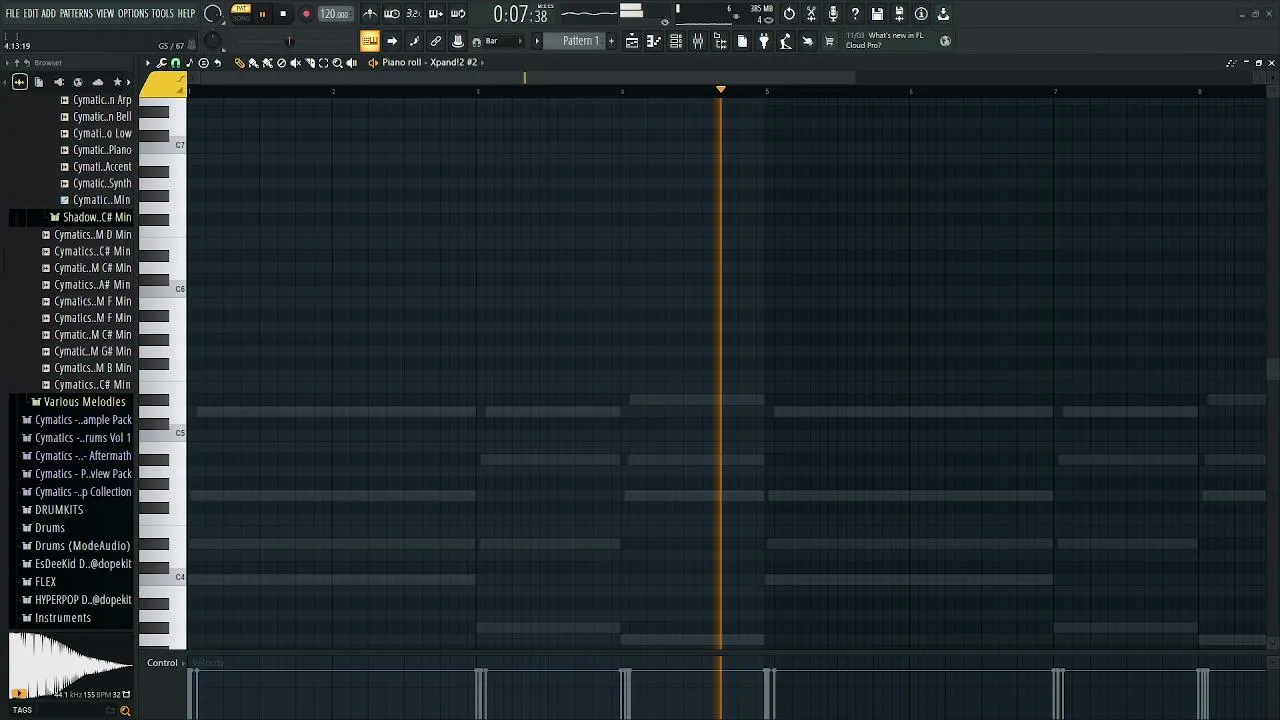The image size is (1280, 720).
Task: Select the Mute tool in piano roll toolbar
Action: (x=295, y=63)
